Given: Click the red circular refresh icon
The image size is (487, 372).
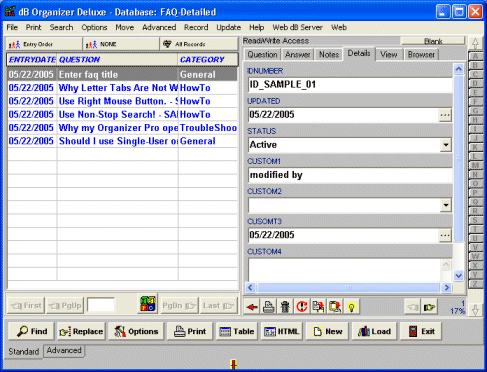Looking at the screenshot, I should coord(302,306).
